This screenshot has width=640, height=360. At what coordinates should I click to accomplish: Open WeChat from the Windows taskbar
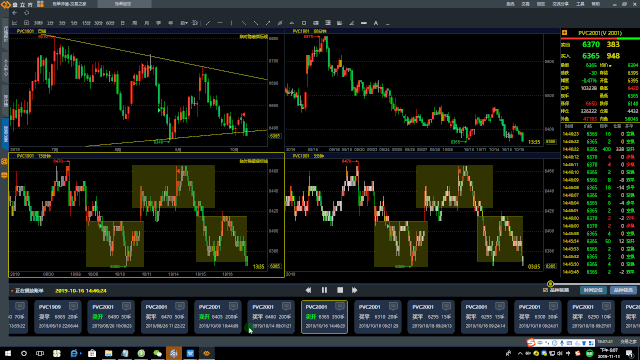[158, 353]
